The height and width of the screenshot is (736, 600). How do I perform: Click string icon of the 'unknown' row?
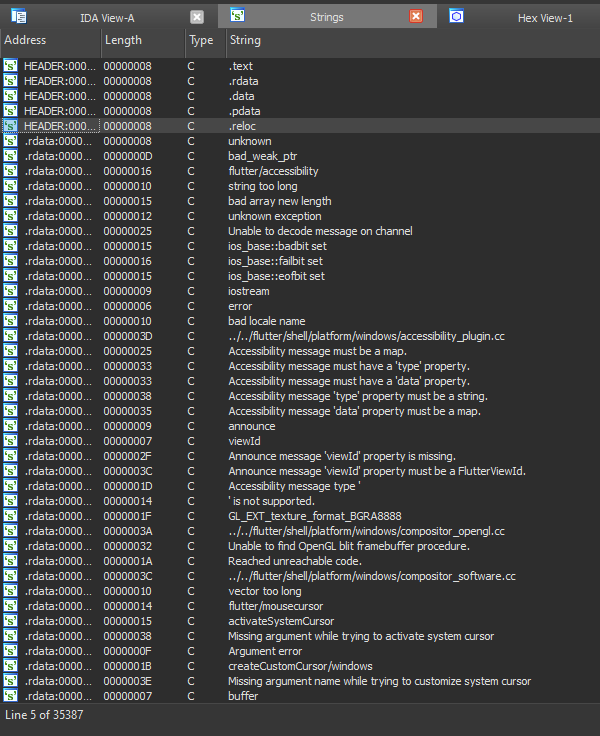[10, 141]
